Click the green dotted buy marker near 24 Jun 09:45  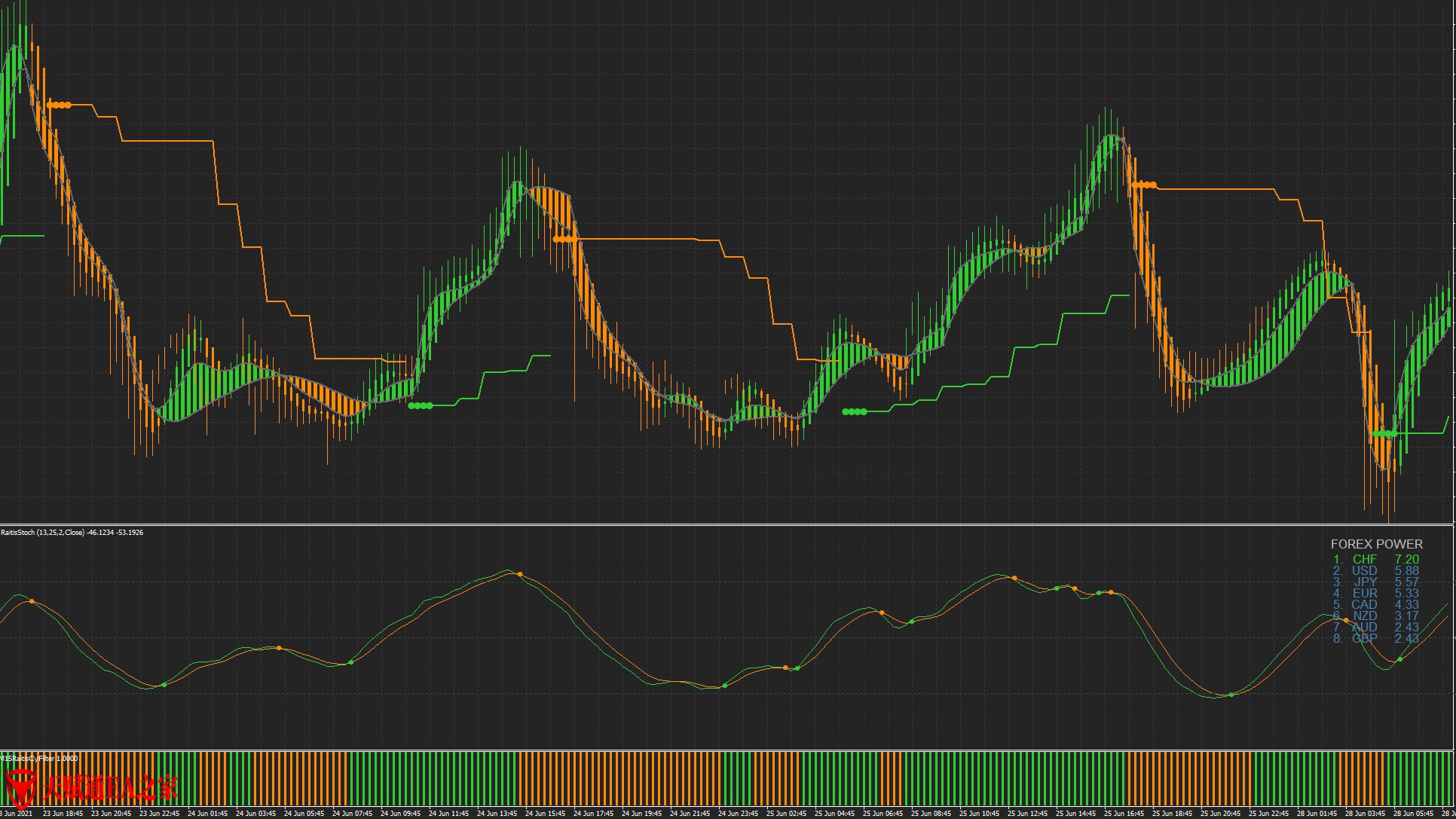(x=421, y=405)
